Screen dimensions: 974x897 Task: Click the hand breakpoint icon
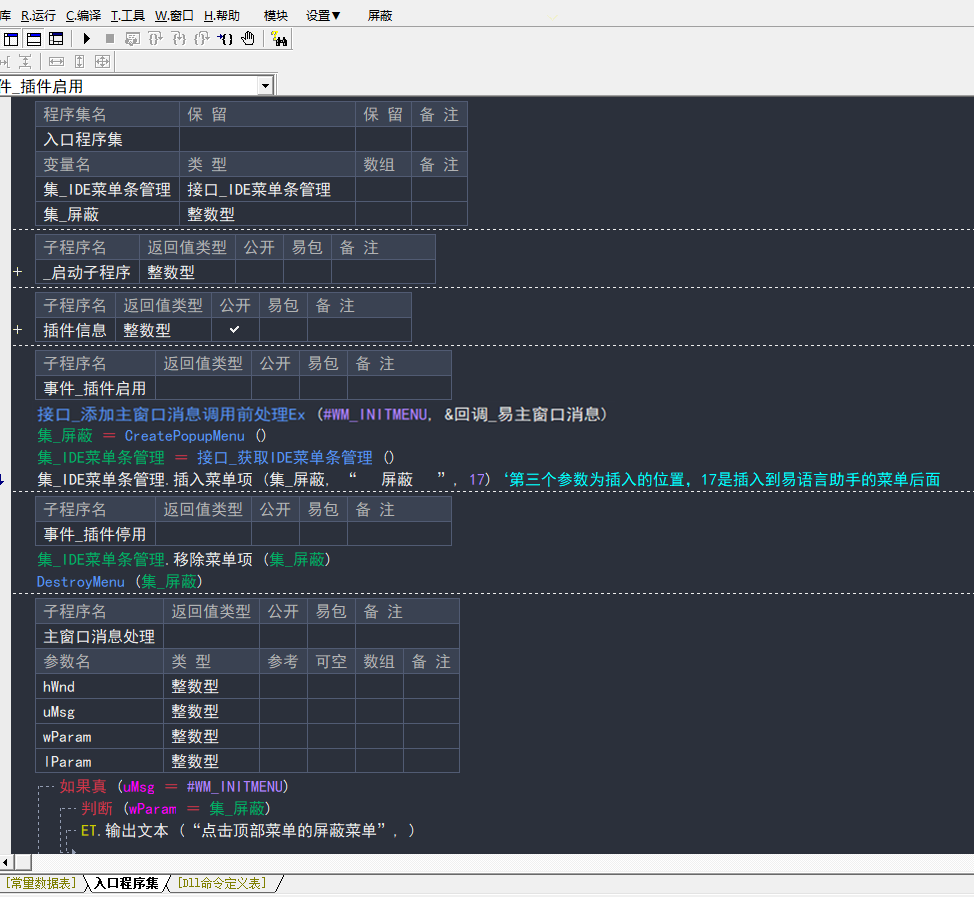248,39
